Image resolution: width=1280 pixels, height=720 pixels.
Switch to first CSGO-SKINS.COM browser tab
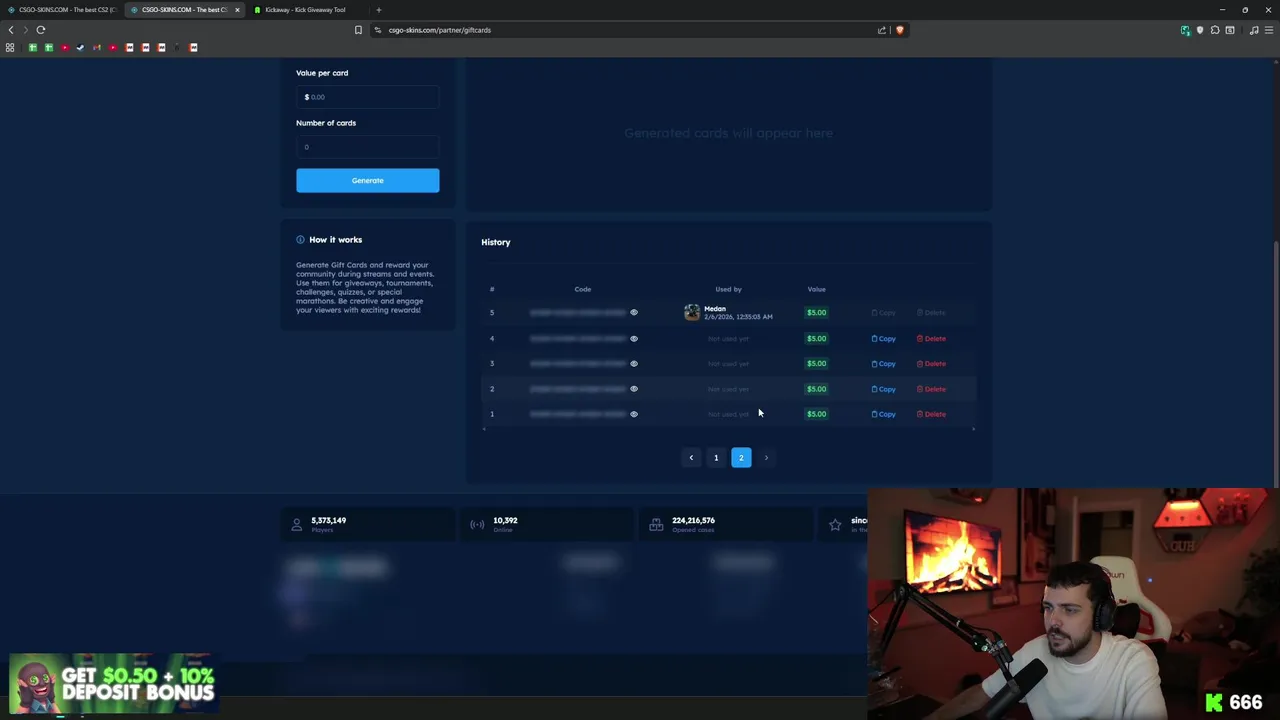click(62, 10)
